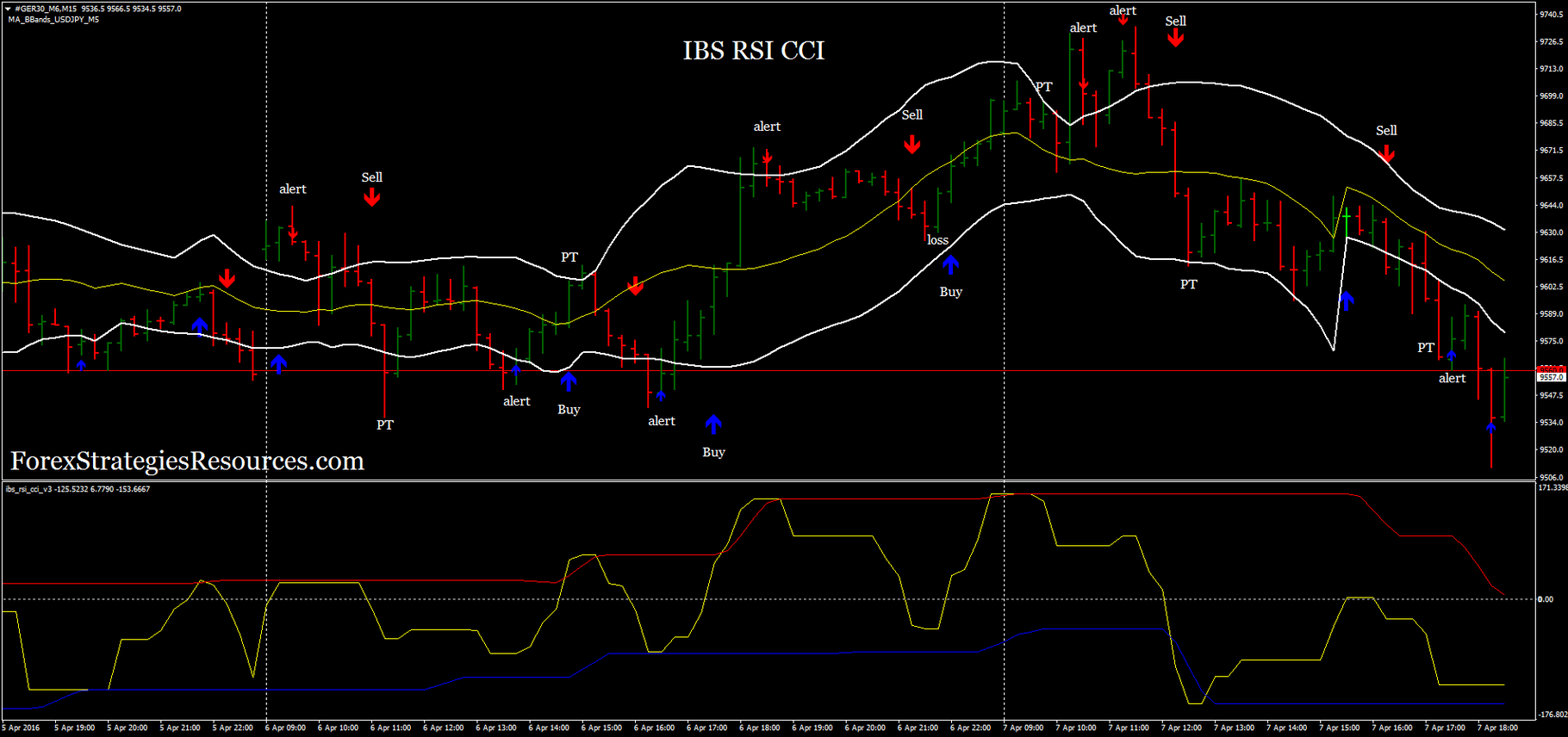This screenshot has width=1568, height=737.
Task: Select the loss text label
Action: coord(937,240)
